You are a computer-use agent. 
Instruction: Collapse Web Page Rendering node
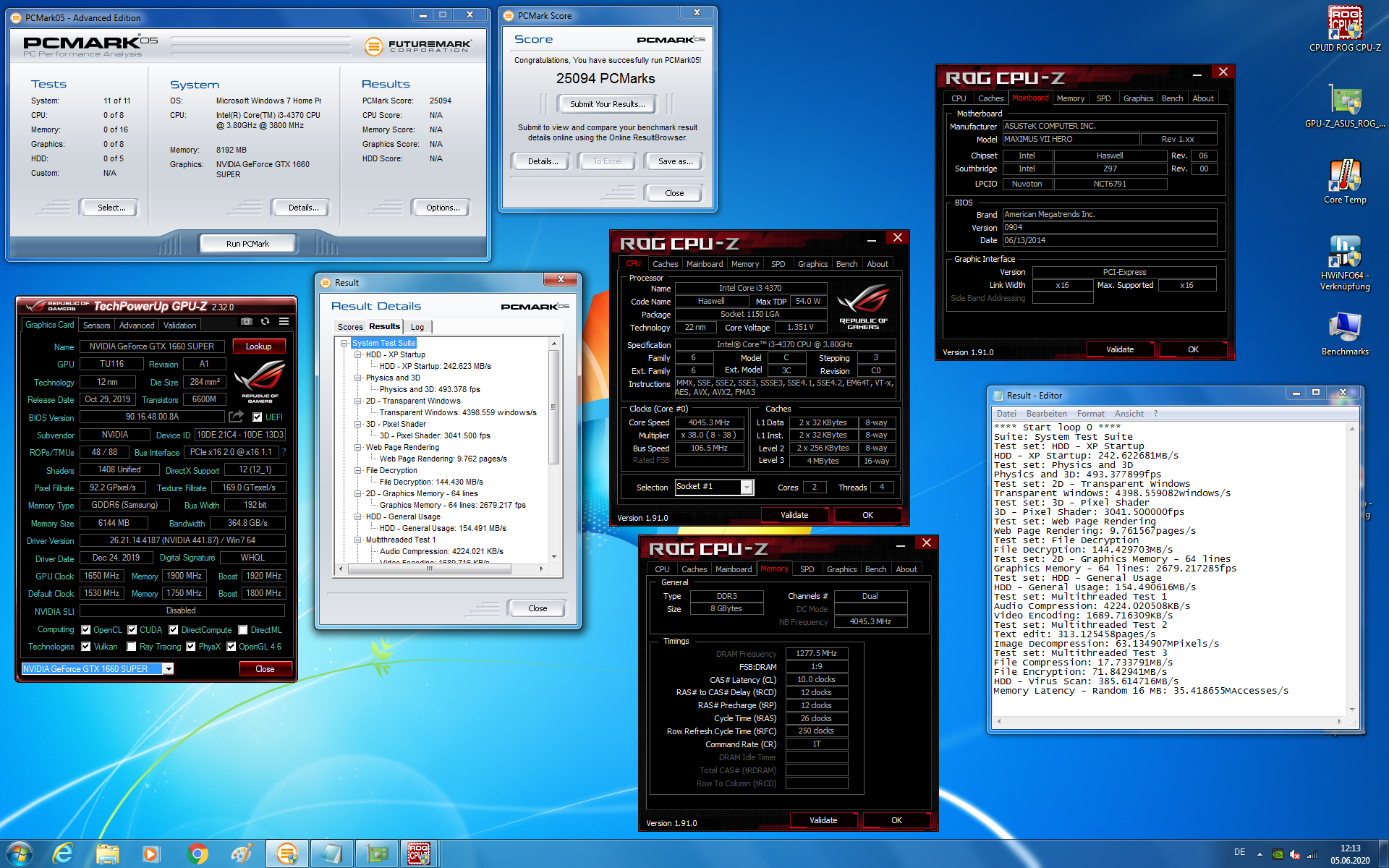(x=357, y=447)
